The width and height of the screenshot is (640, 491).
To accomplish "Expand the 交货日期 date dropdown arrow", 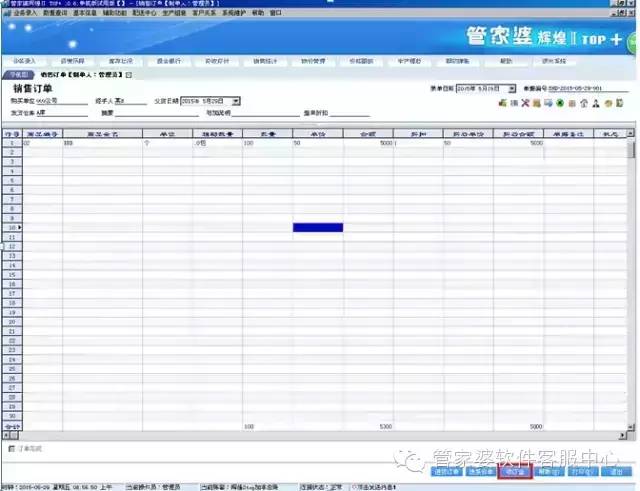I will (x=236, y=101).
